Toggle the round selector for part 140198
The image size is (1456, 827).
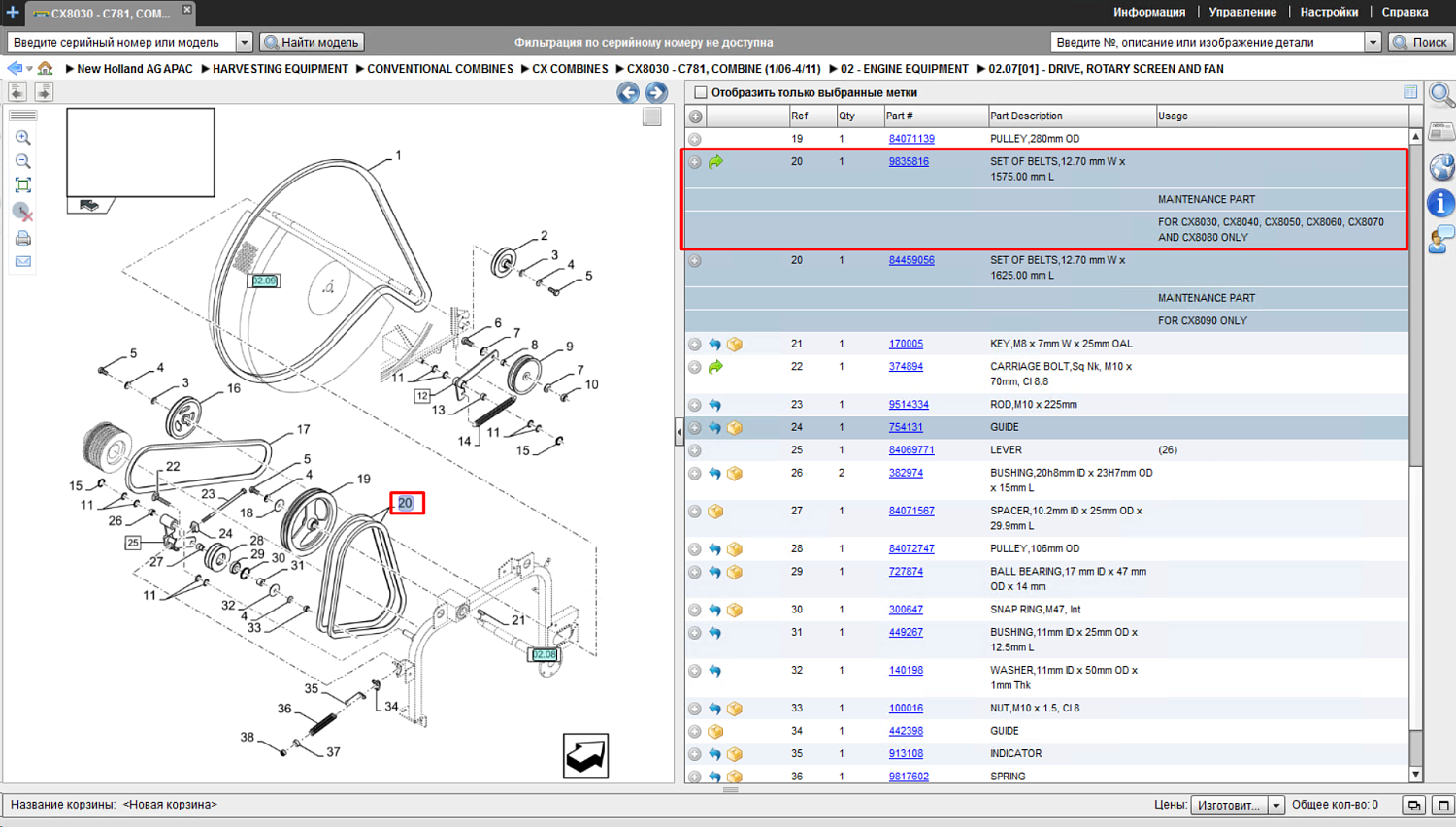point(695,671)
